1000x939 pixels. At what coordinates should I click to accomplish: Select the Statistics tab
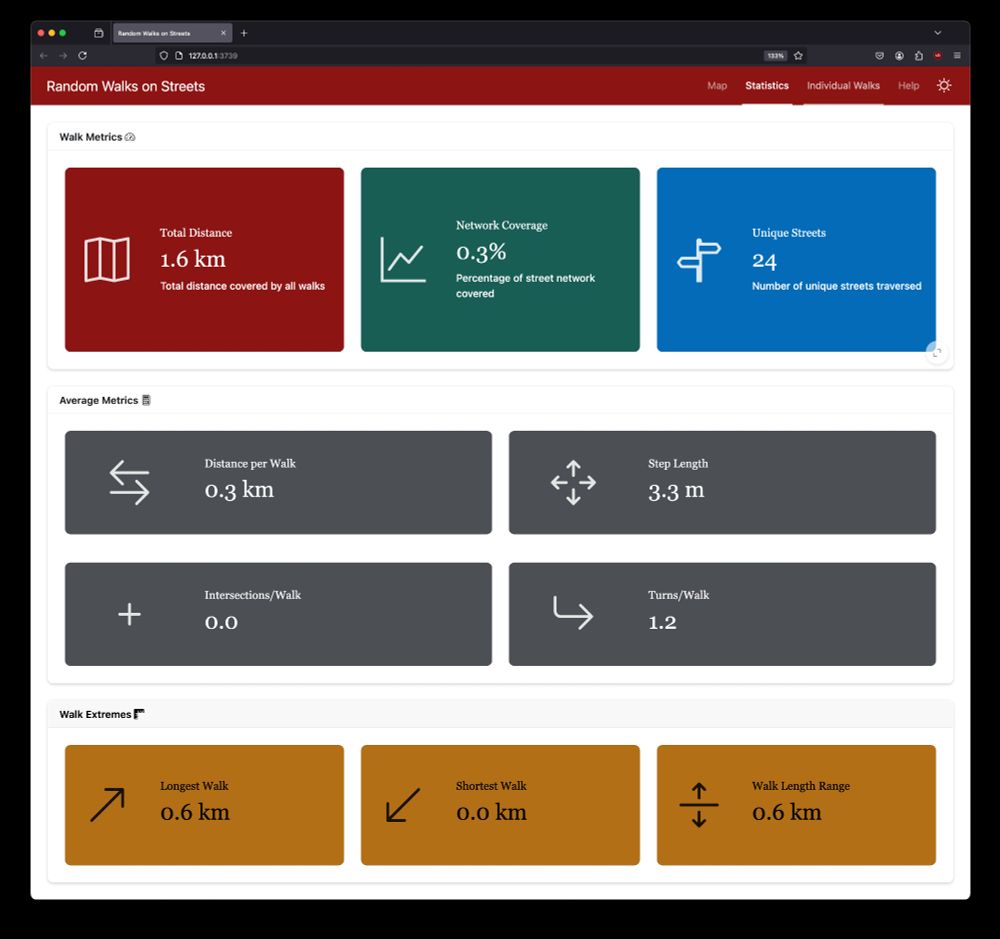coord(767,85)
